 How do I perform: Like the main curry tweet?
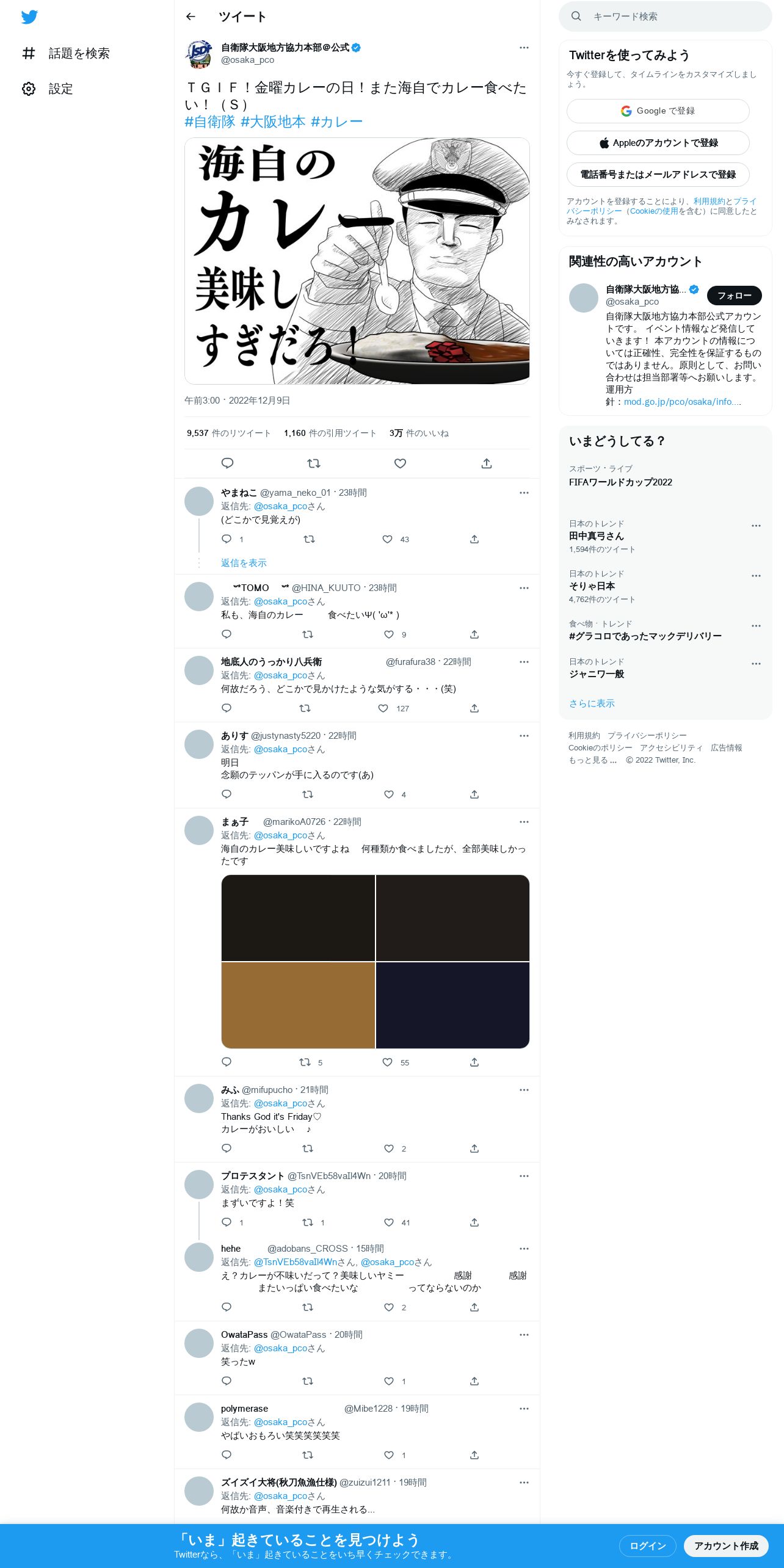pos(400,463)
